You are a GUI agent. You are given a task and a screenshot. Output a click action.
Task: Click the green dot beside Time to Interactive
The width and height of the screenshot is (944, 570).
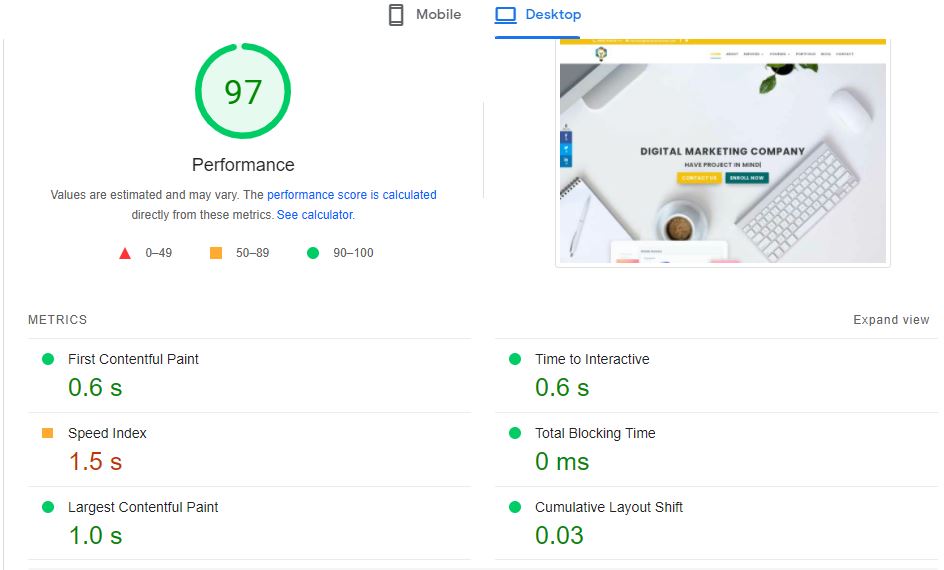coord(515,359)
